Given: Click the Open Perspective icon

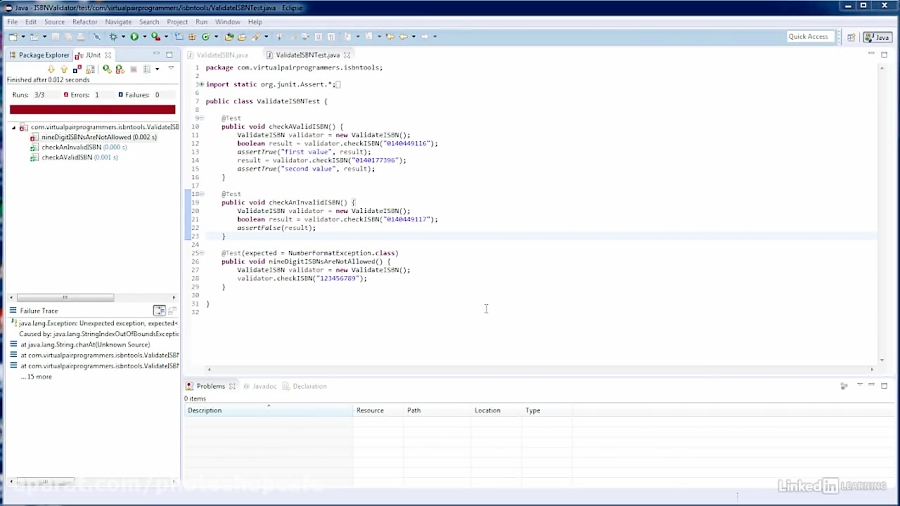Looking at the screenshot, I should point(851,37).
